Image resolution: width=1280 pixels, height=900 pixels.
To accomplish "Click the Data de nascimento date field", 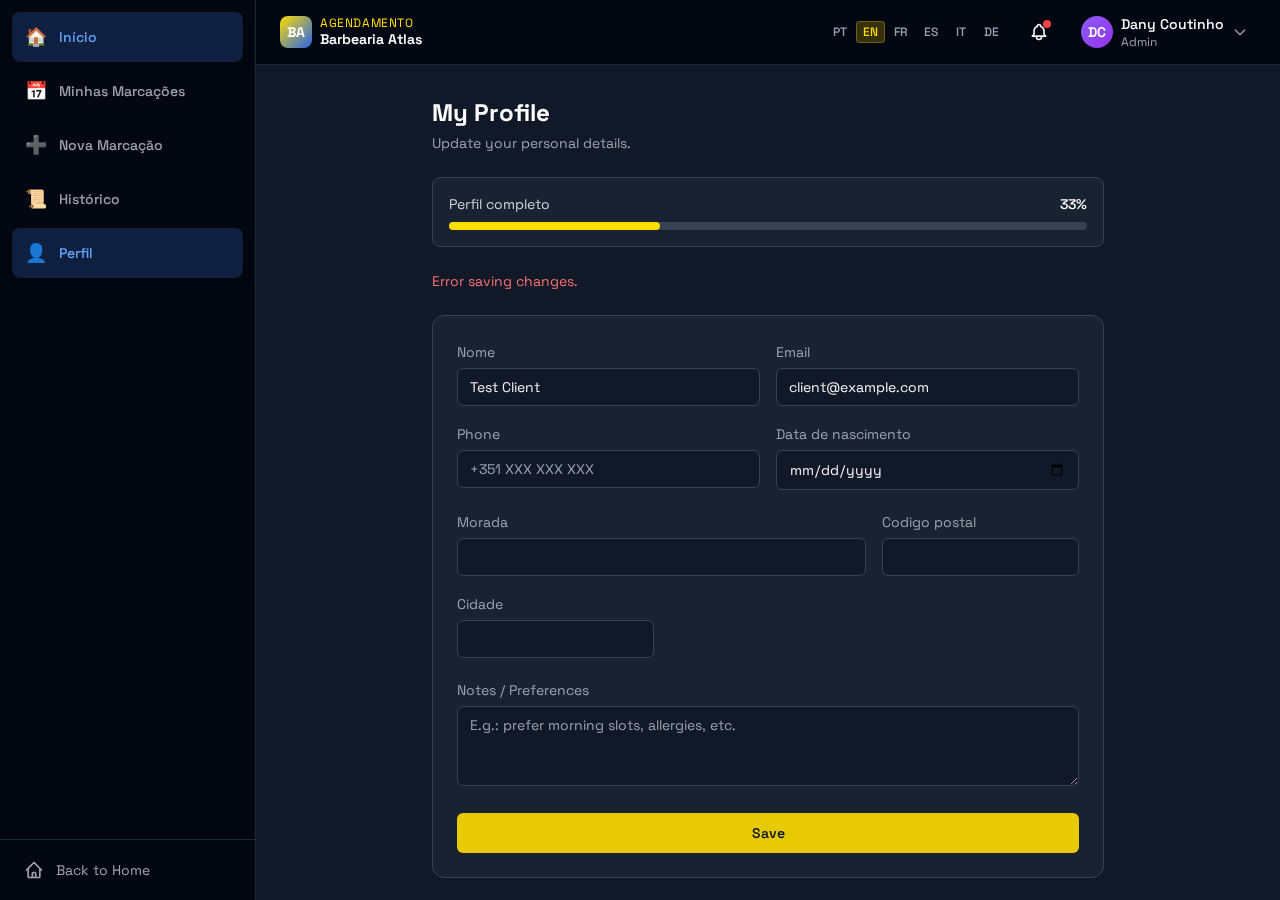I will click(x=927, y=470).
